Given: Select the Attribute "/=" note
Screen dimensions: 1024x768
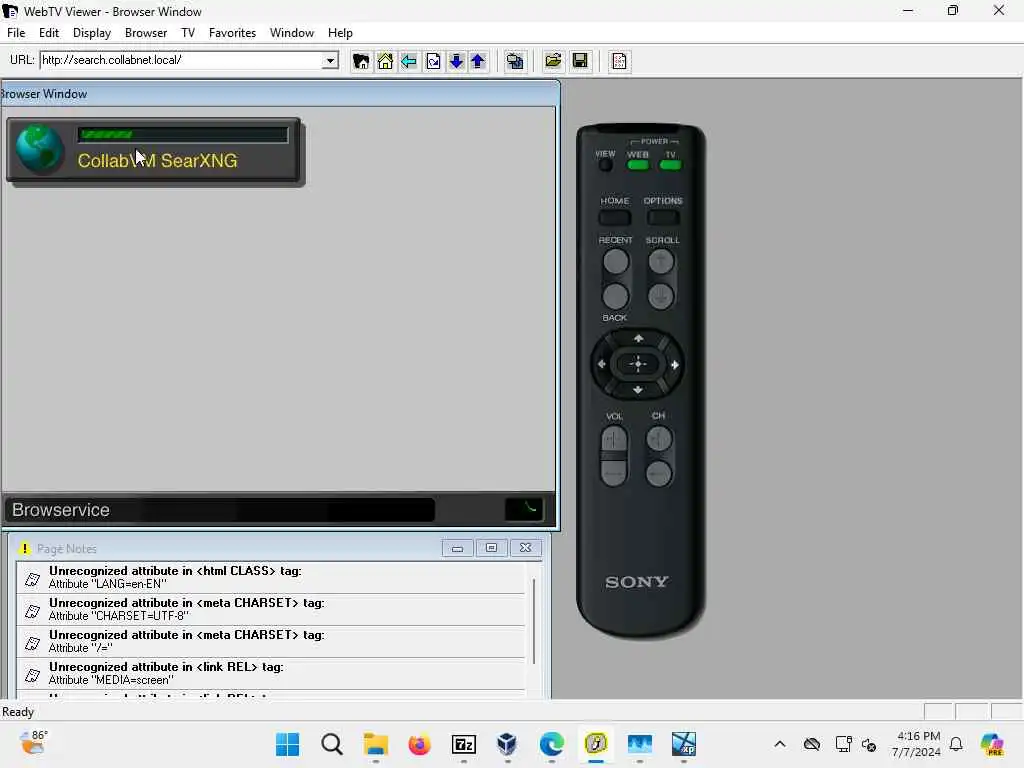Looking at the screenshot, I should coord(270,641).
